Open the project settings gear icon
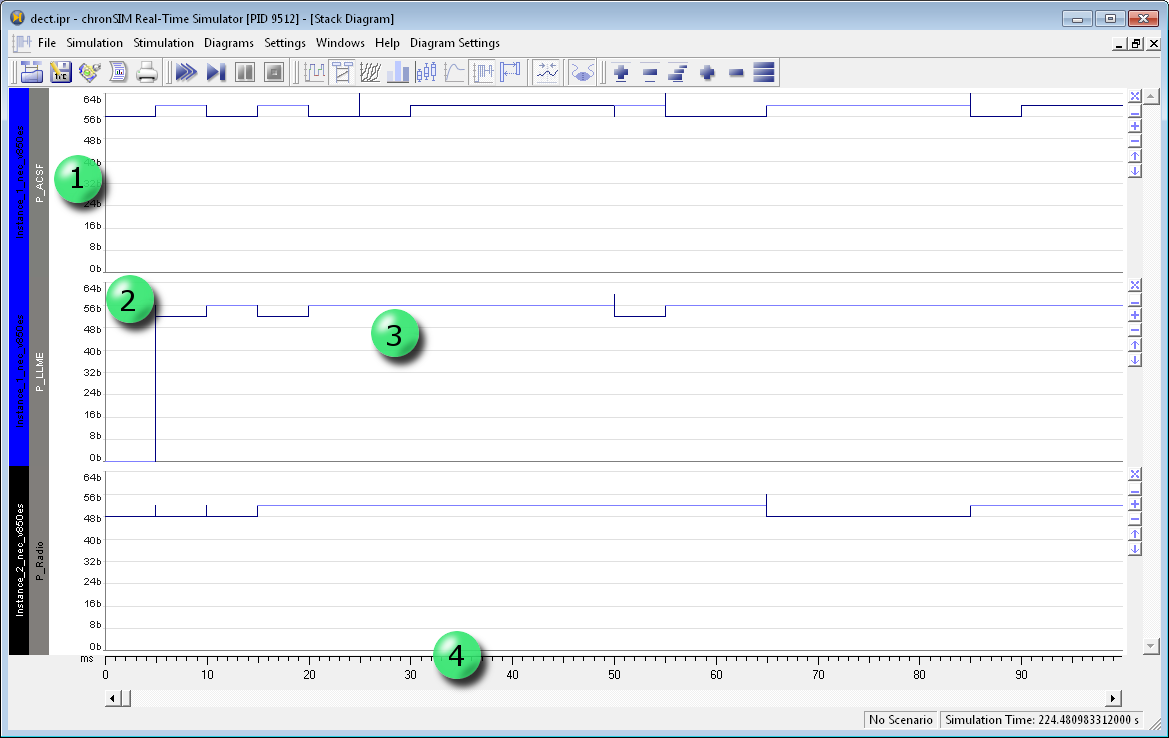 coord(89,72)
